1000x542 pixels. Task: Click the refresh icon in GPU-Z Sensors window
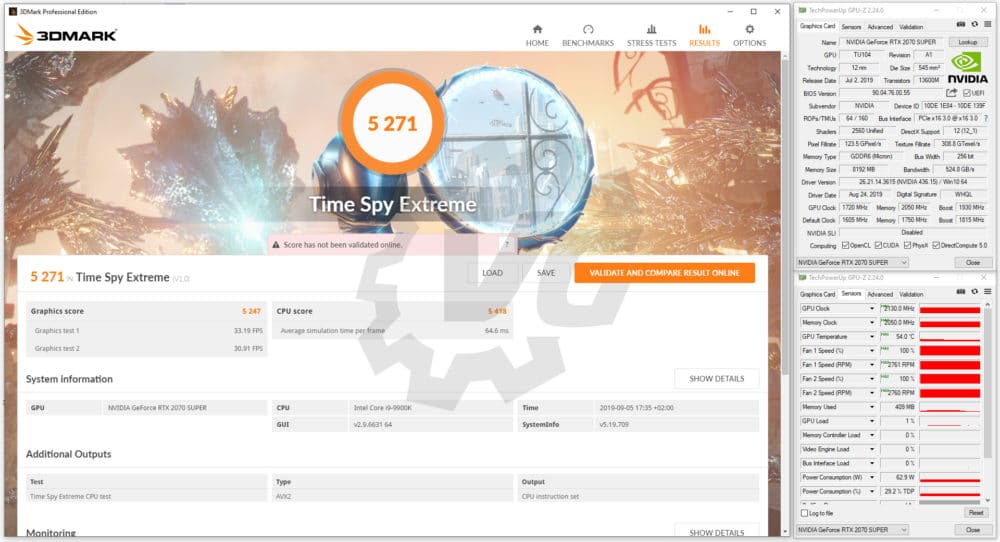click(973, 293)
